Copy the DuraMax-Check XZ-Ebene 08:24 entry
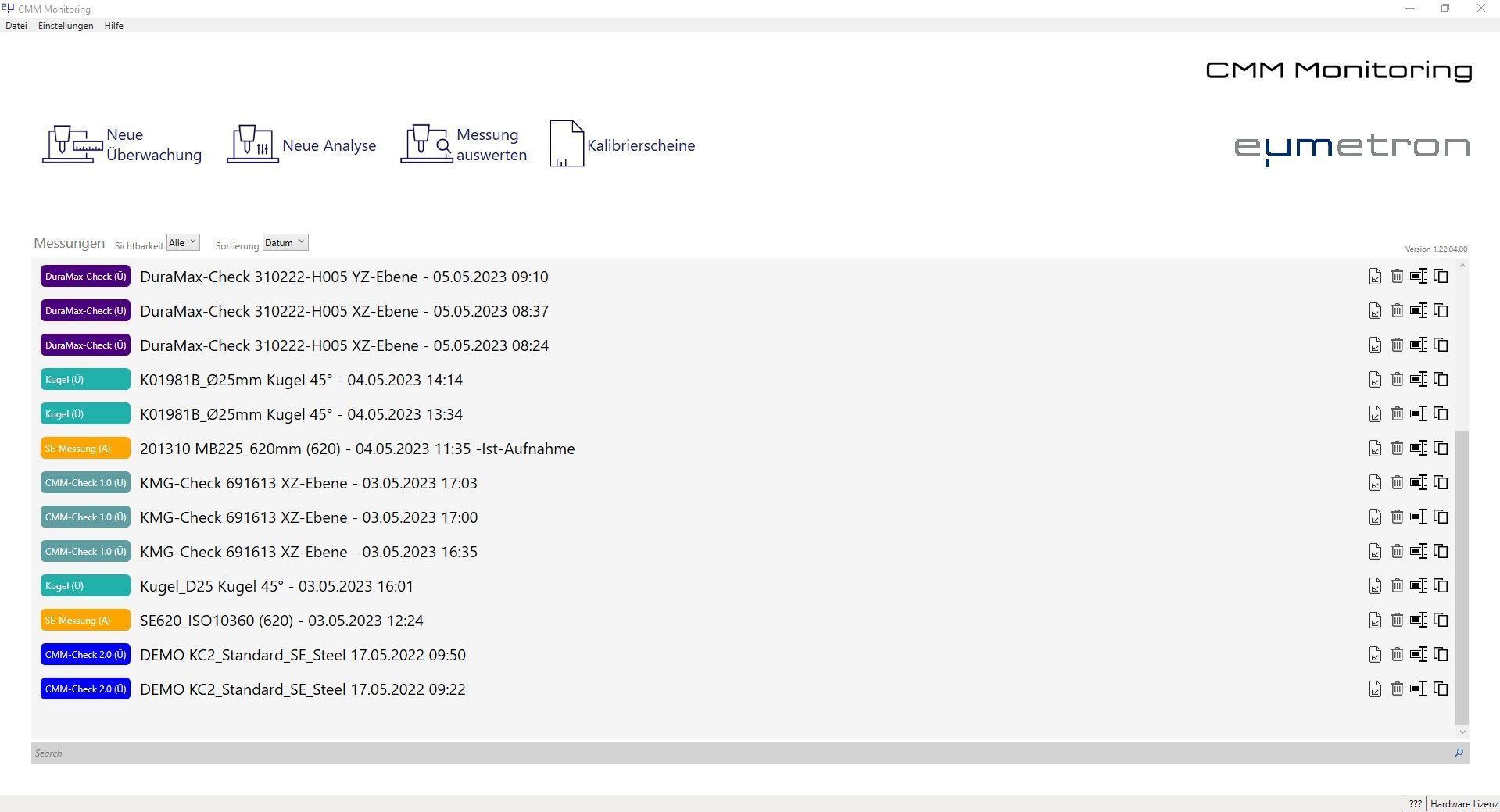 (1441, 345)
